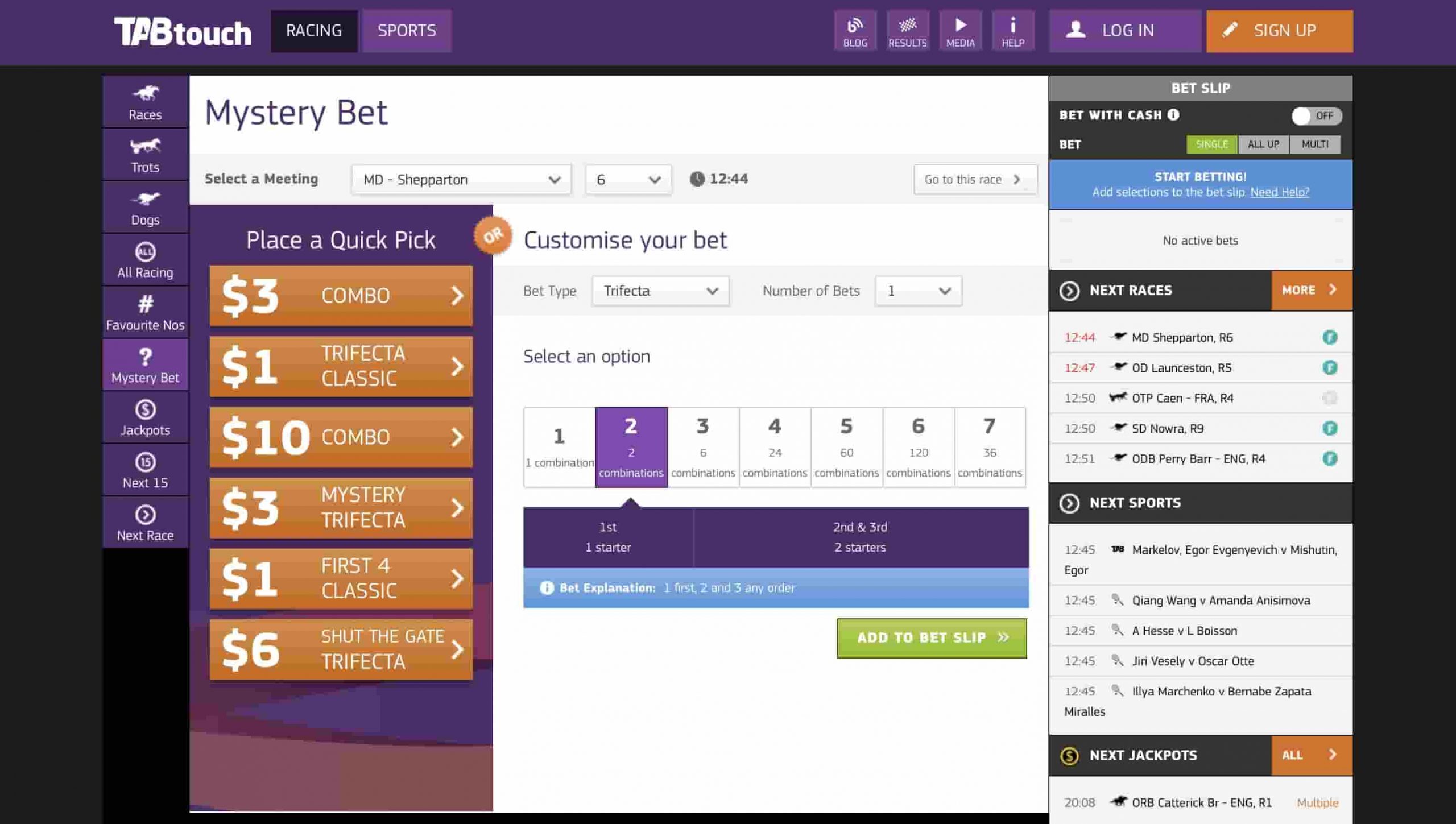Pick the $3 Mystery Trifecta quick pick

[x=341, y=508]
